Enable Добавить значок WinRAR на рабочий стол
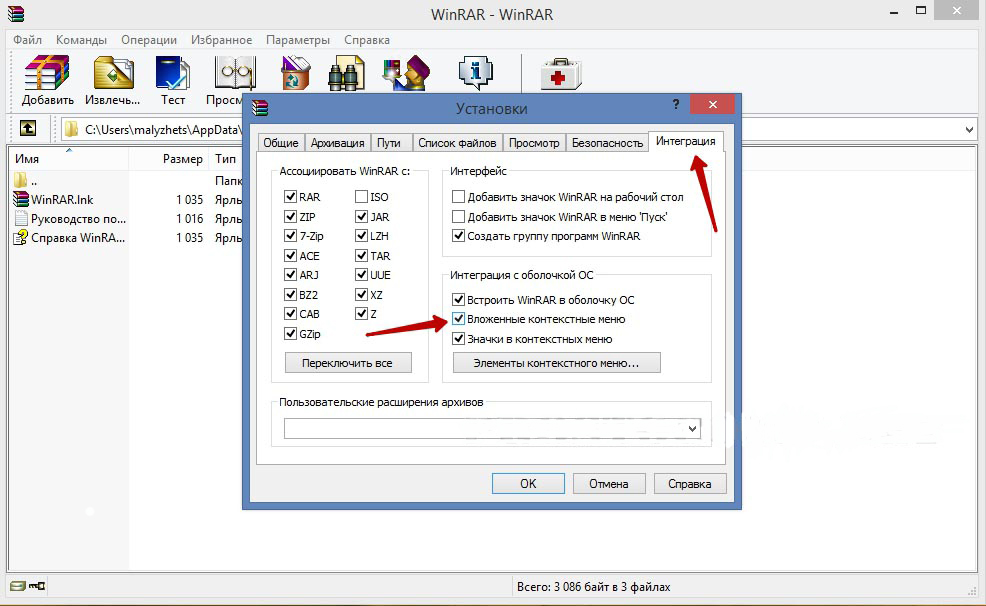 (x=459, y=198)
